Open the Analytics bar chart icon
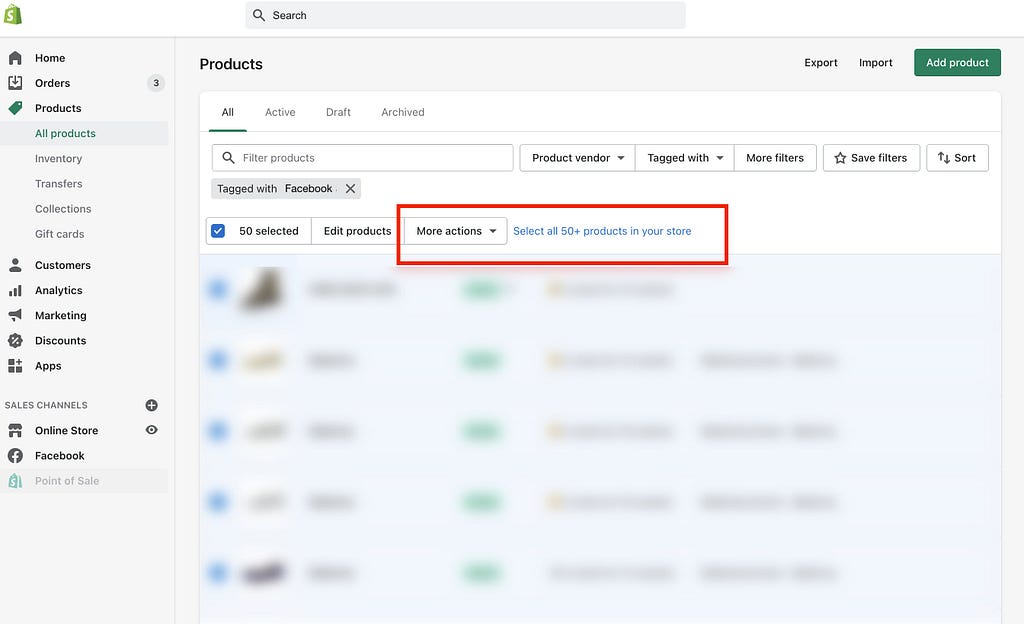Viewport: 1024px width, 624px height. point(15,290)
